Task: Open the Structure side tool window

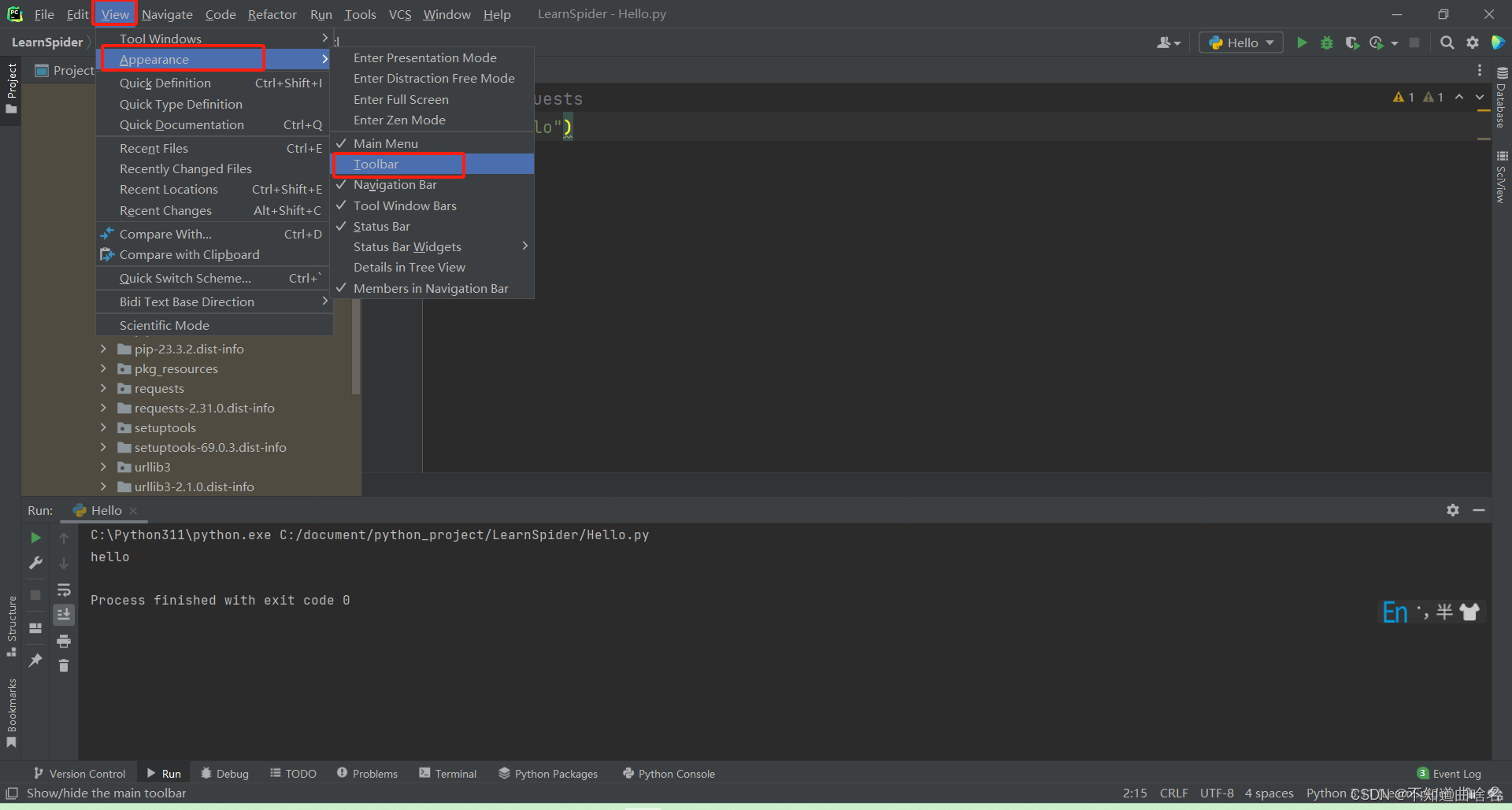Action: point(11,627)
